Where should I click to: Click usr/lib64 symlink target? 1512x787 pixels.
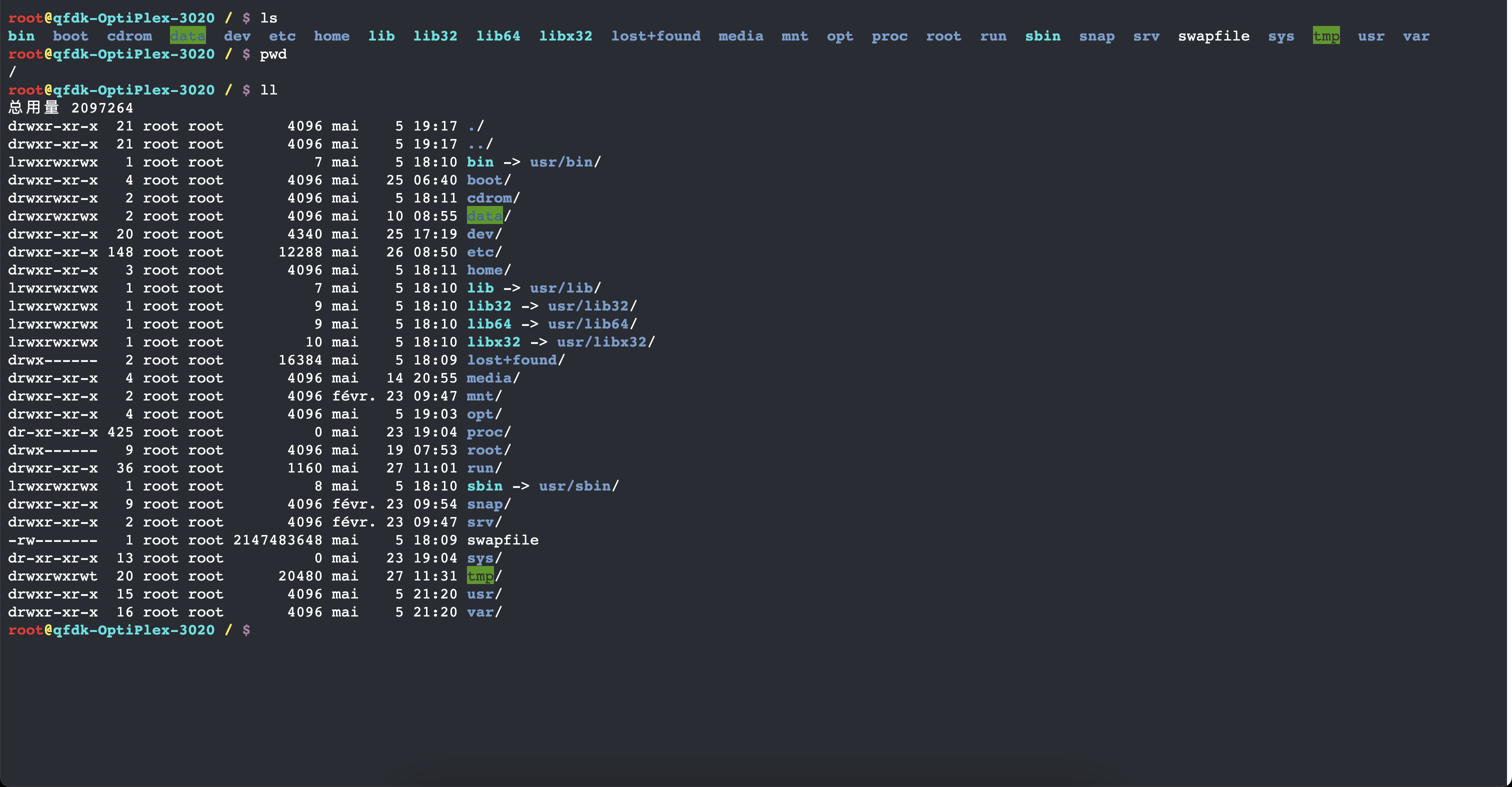coord(588,324)
